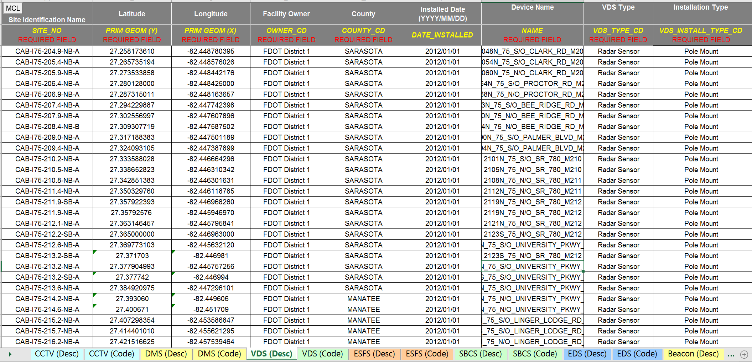Click the sheet tab scroll arrow
The image size is (752, 362).
[x=10, y=354]
